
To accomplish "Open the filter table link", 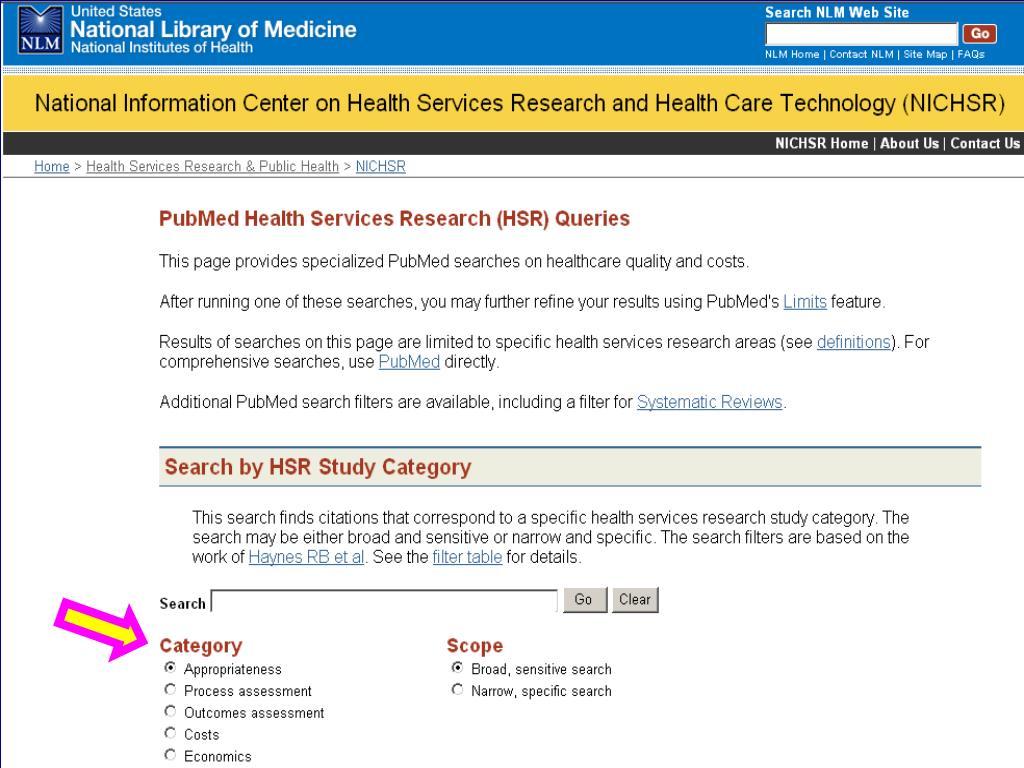I will (x=467, y=557).
